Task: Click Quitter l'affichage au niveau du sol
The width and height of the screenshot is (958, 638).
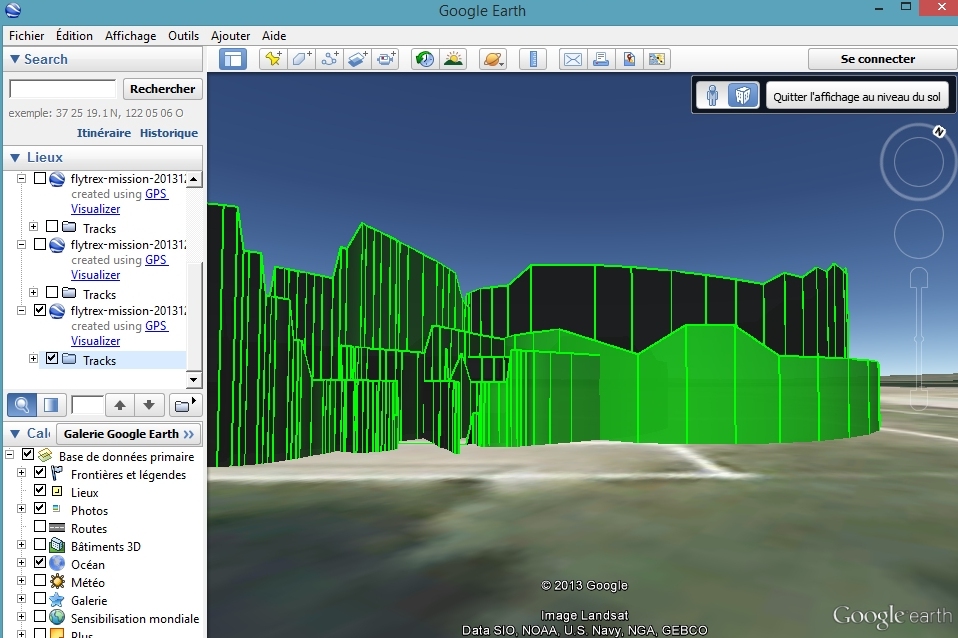Action: coord(857,97)
